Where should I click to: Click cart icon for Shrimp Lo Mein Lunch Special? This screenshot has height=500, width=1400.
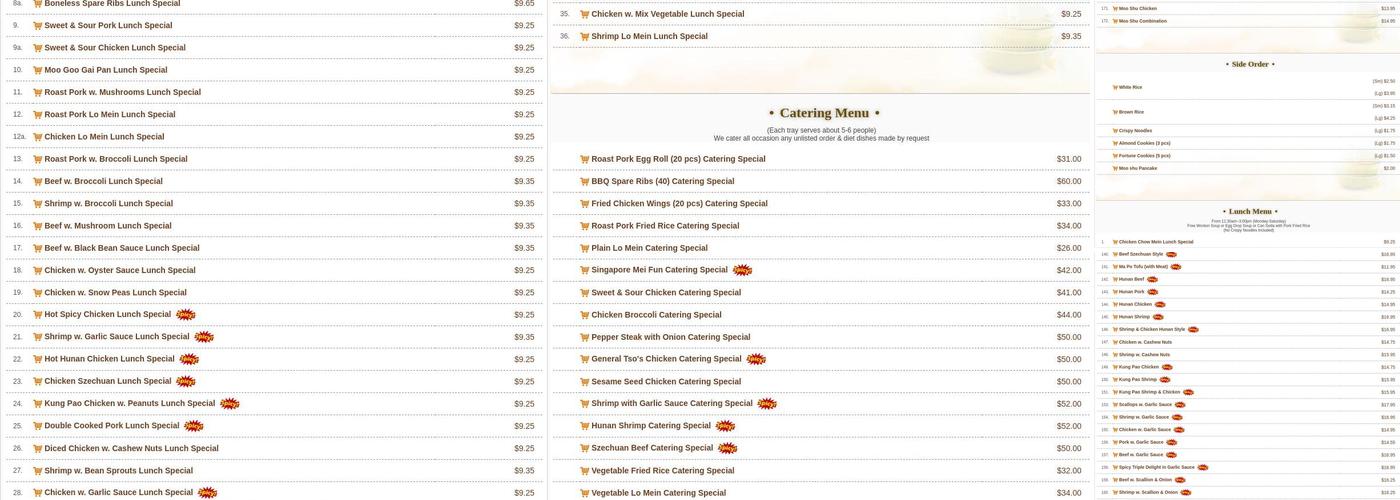[584, 36]
